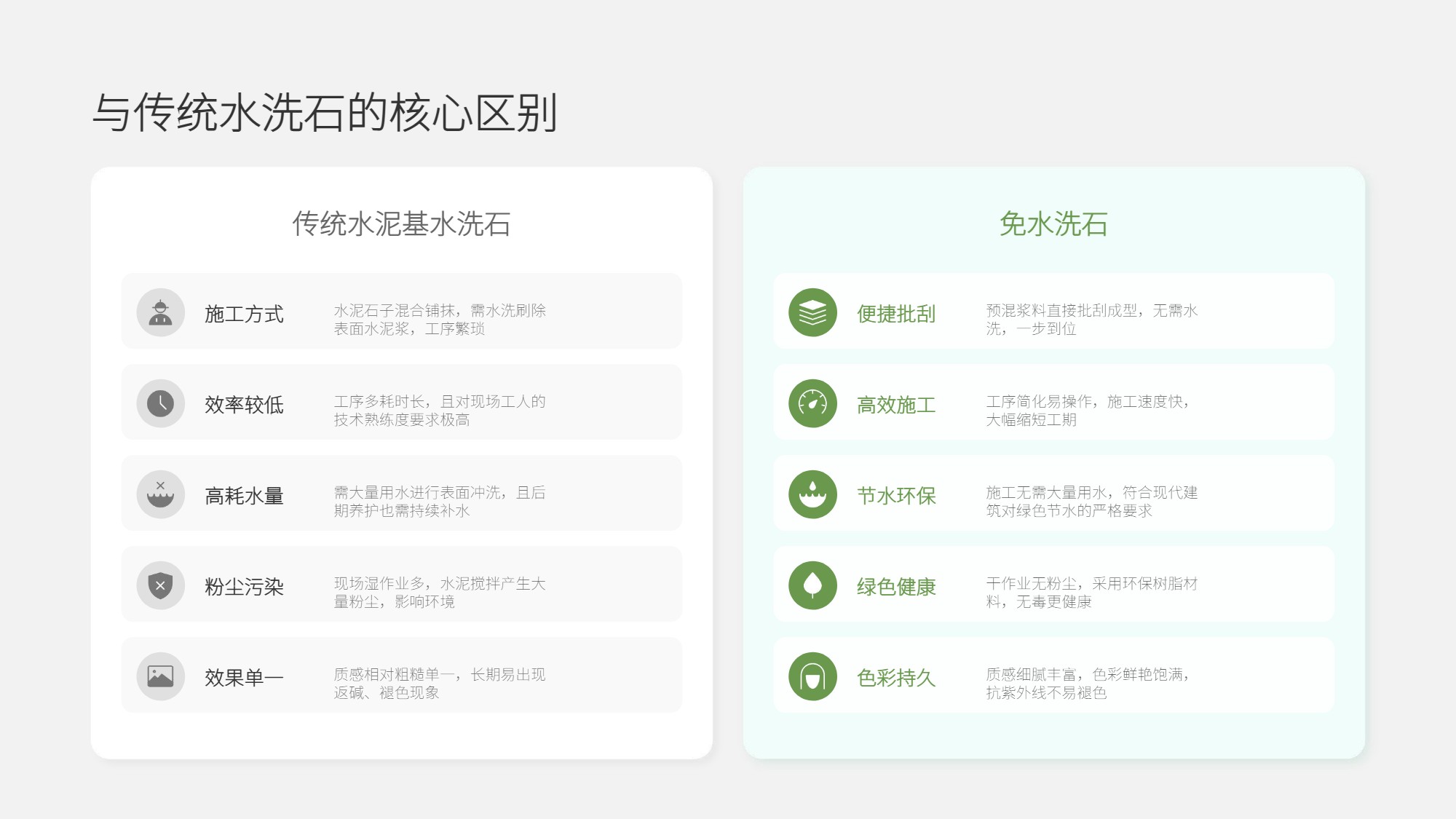Click the green icon beside 色彩持久
Screen dimensions: 1456x819
pyautogui.click(x=812, y=676)
